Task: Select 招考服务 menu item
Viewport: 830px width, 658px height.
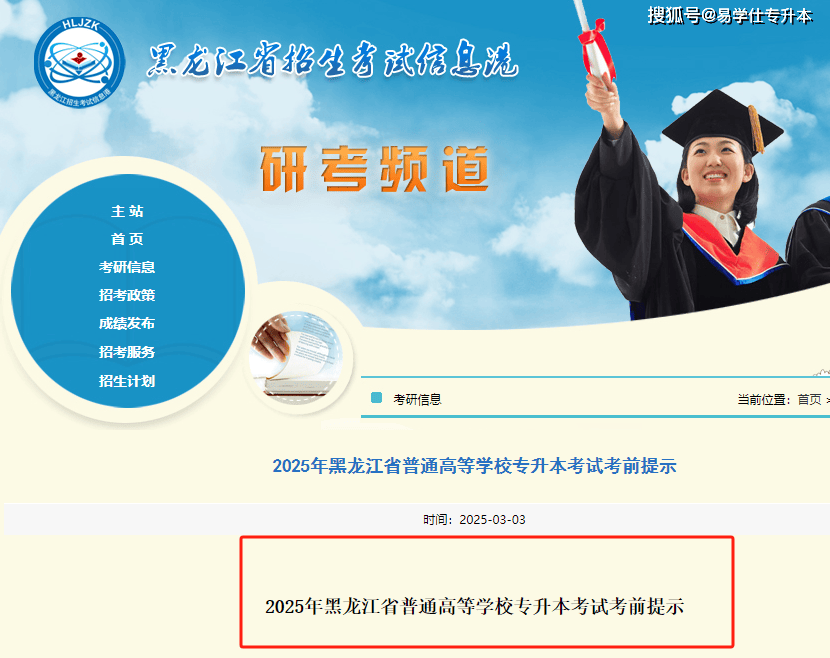Action: click(127, 352)
